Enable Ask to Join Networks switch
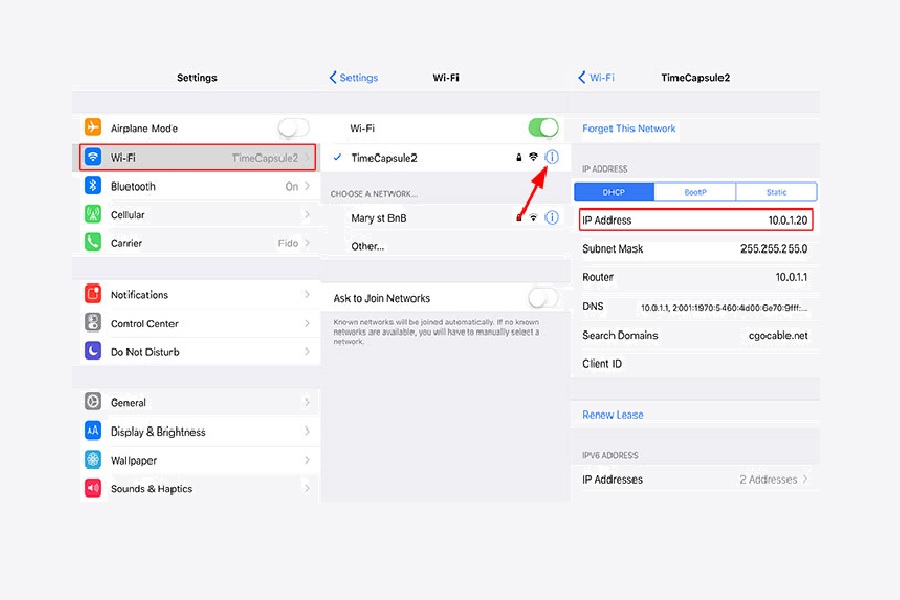 (x=543, y=298)
